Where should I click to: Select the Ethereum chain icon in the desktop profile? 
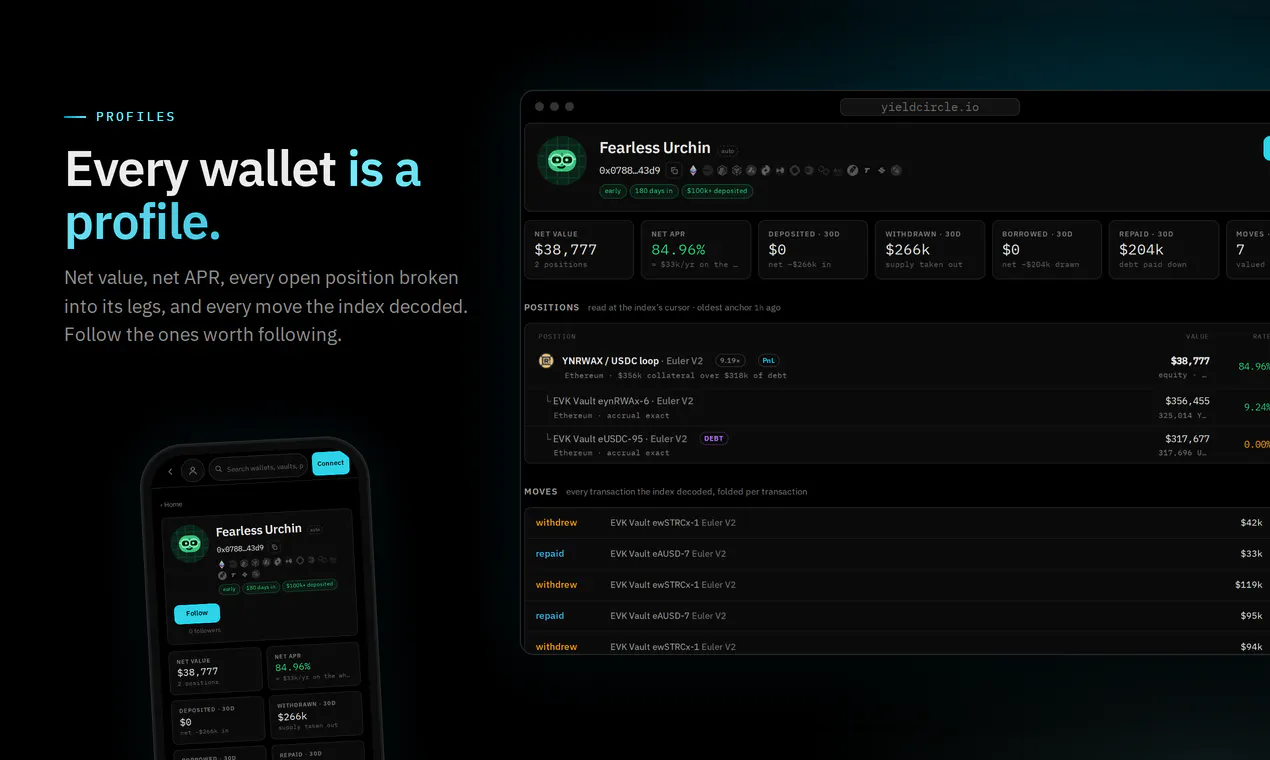point(693,170)
